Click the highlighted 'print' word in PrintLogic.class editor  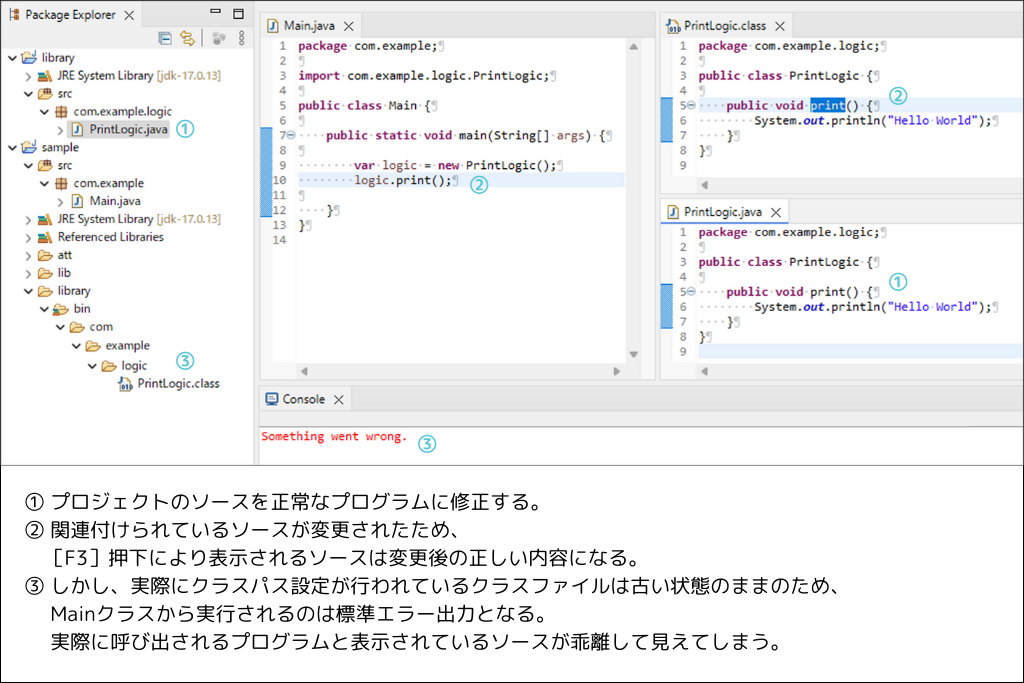(x=827, y=105)
